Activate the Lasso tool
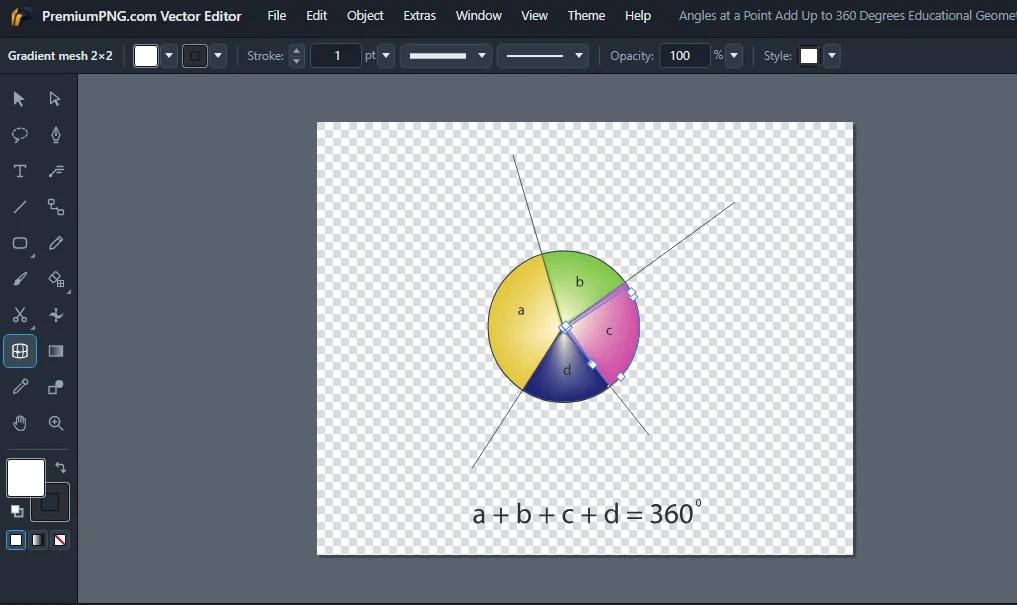The image size is (1017, 605). tap(19, 135)
